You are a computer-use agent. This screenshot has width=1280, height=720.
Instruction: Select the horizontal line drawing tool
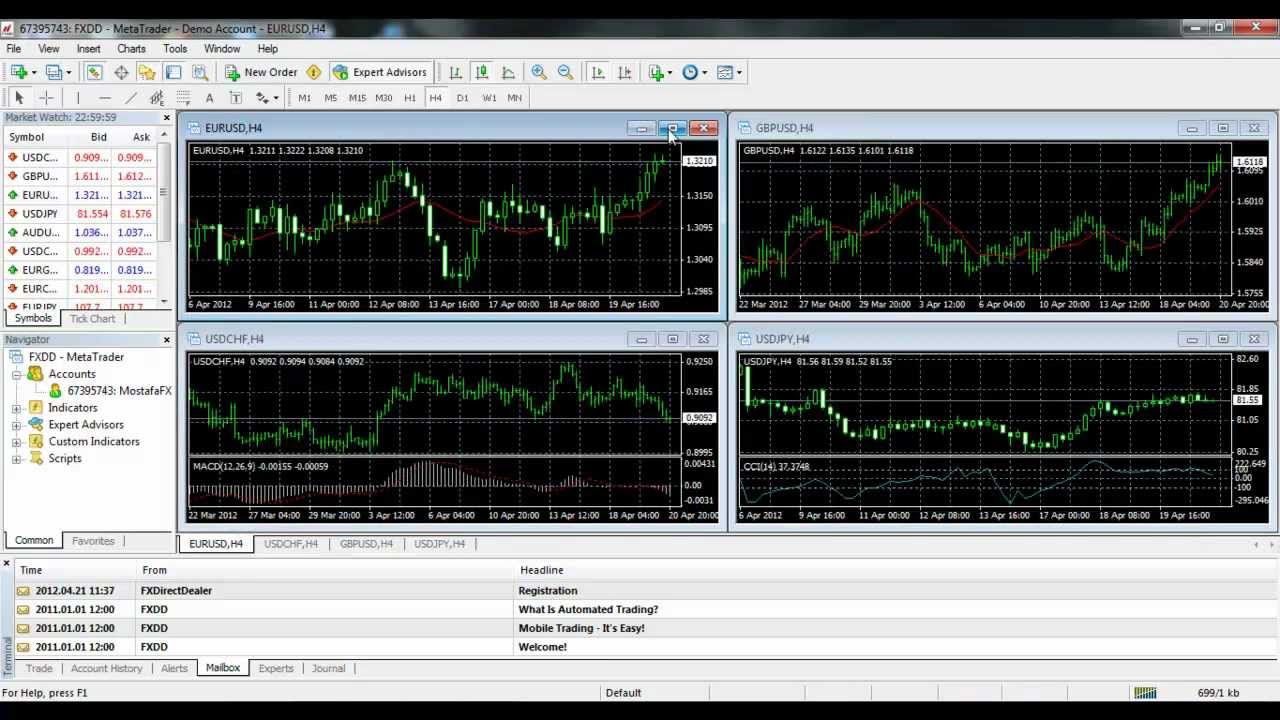click(104, 97)
